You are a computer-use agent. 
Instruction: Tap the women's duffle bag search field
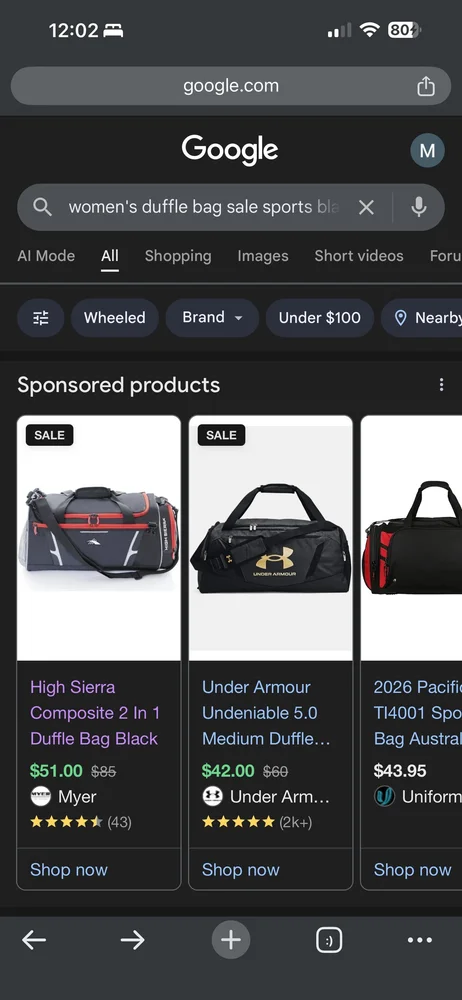point(204,207)
